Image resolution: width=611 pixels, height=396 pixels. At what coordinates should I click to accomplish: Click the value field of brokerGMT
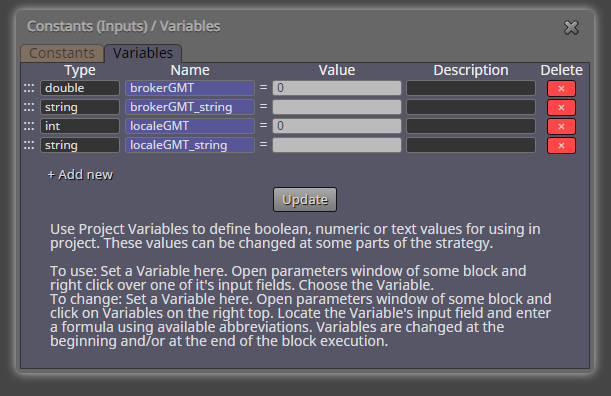tap(337, 88)
